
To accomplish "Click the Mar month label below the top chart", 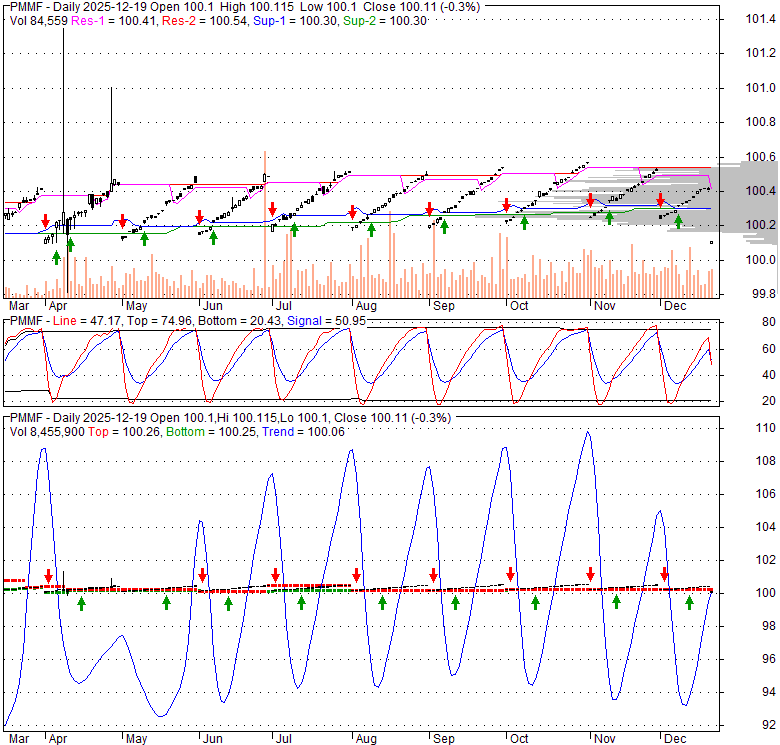I will (x=18, y=306).
